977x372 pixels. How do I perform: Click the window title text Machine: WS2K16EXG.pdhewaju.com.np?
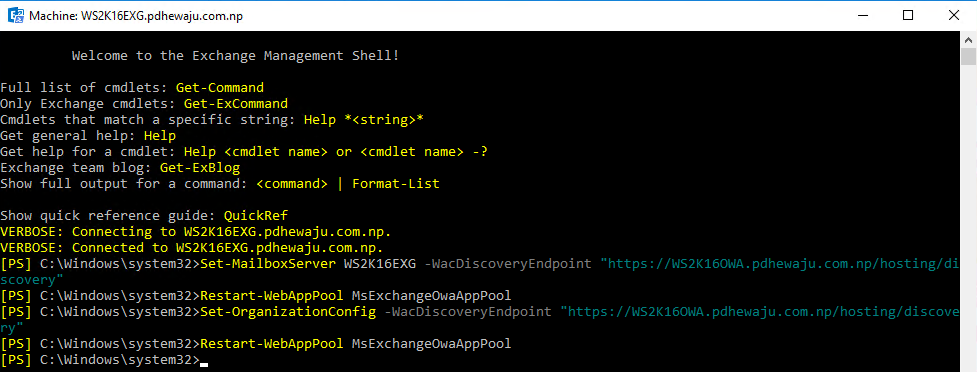[136, 16]
